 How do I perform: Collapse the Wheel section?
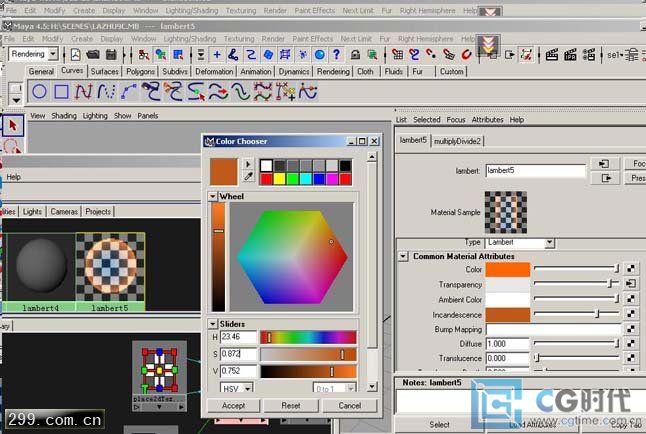tap(213, 197)
